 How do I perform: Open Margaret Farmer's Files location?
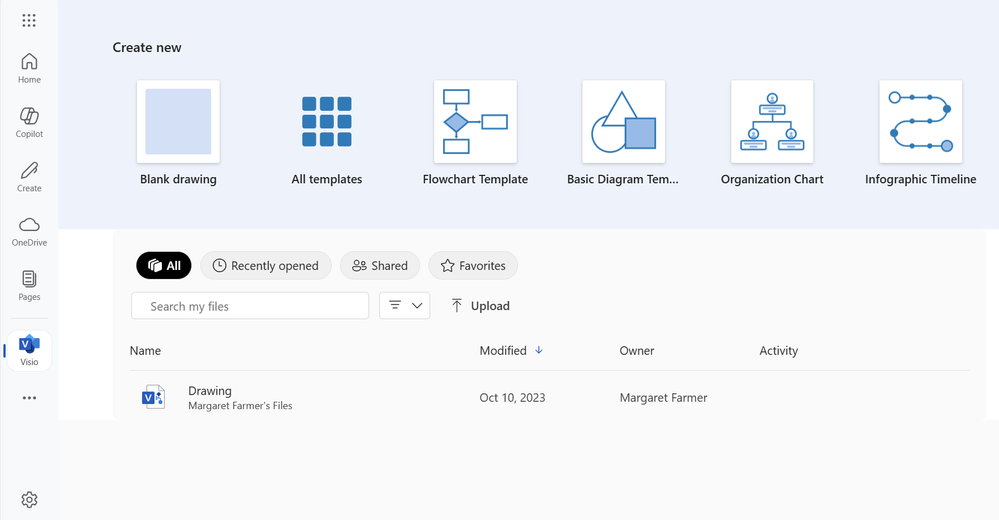[x=240, y=406]
